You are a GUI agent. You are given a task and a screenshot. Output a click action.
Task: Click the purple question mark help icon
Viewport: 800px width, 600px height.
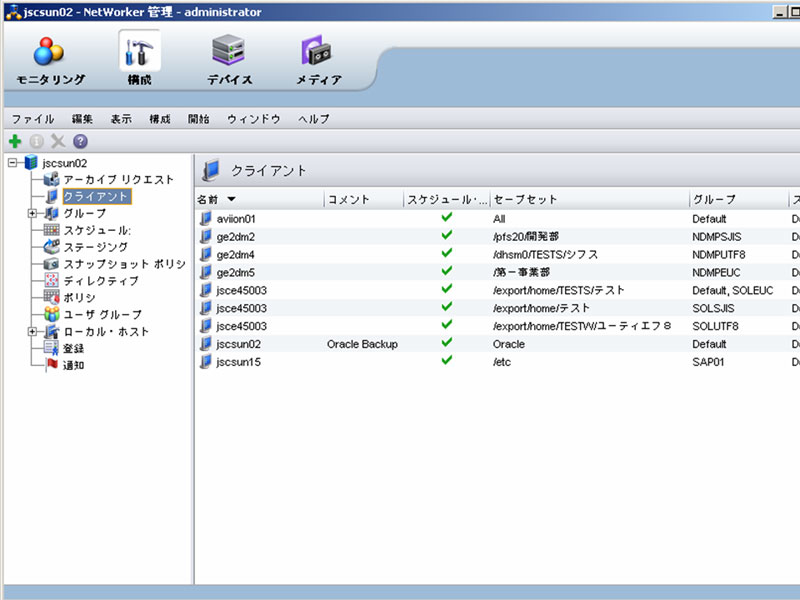click(80, 141)
